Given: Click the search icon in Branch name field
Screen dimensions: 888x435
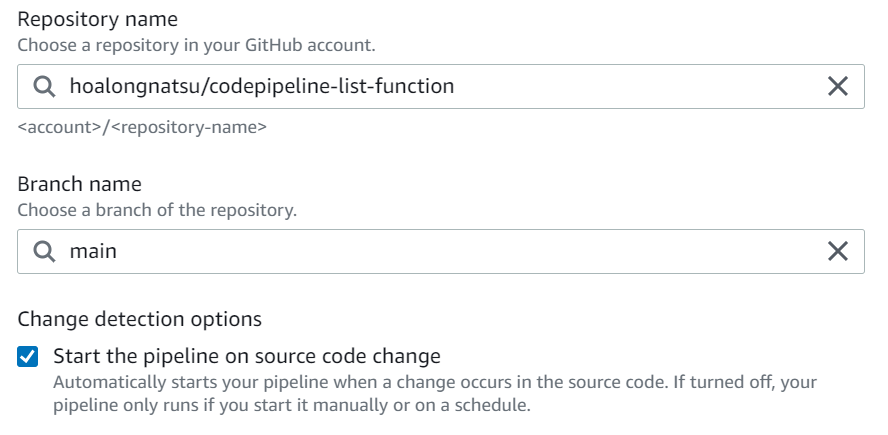Looking at the screenshot, I should point(44,252).
